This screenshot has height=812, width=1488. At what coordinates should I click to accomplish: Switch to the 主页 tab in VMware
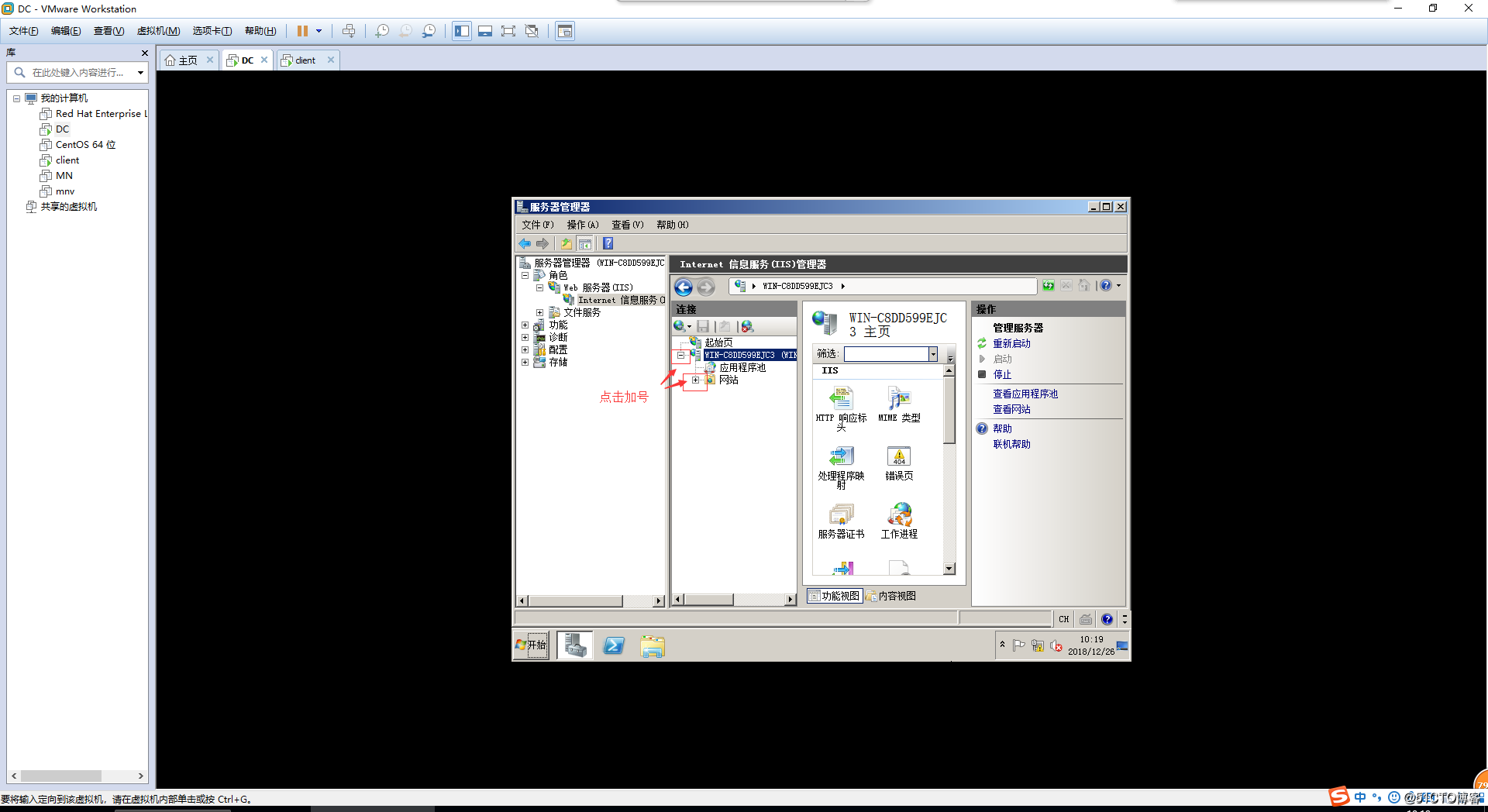[188, 60]
